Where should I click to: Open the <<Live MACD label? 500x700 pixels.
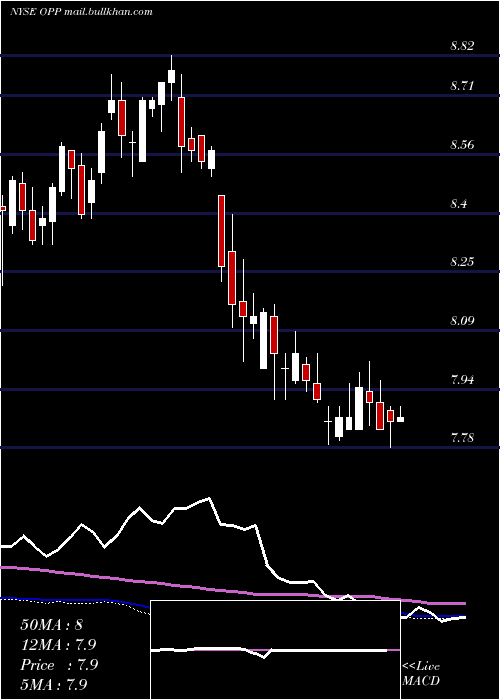pyautogui.click(x=421, y=673)
